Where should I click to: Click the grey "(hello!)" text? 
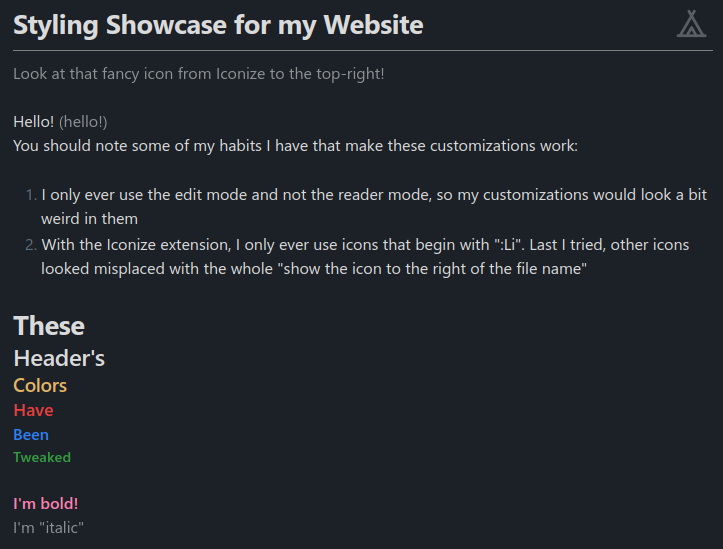click(83, 122)
